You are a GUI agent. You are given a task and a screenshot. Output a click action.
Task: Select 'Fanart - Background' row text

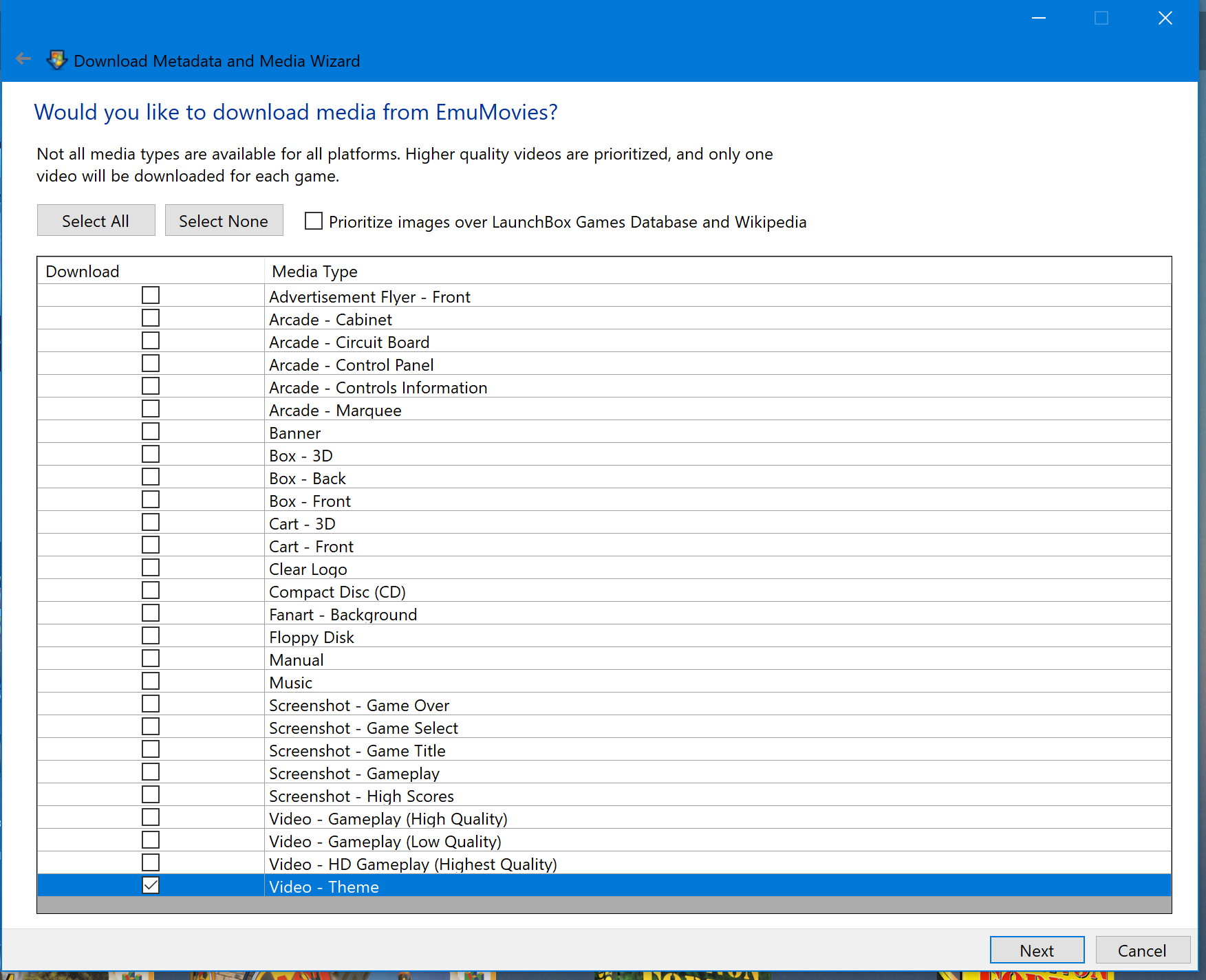(x=343, y=615)
